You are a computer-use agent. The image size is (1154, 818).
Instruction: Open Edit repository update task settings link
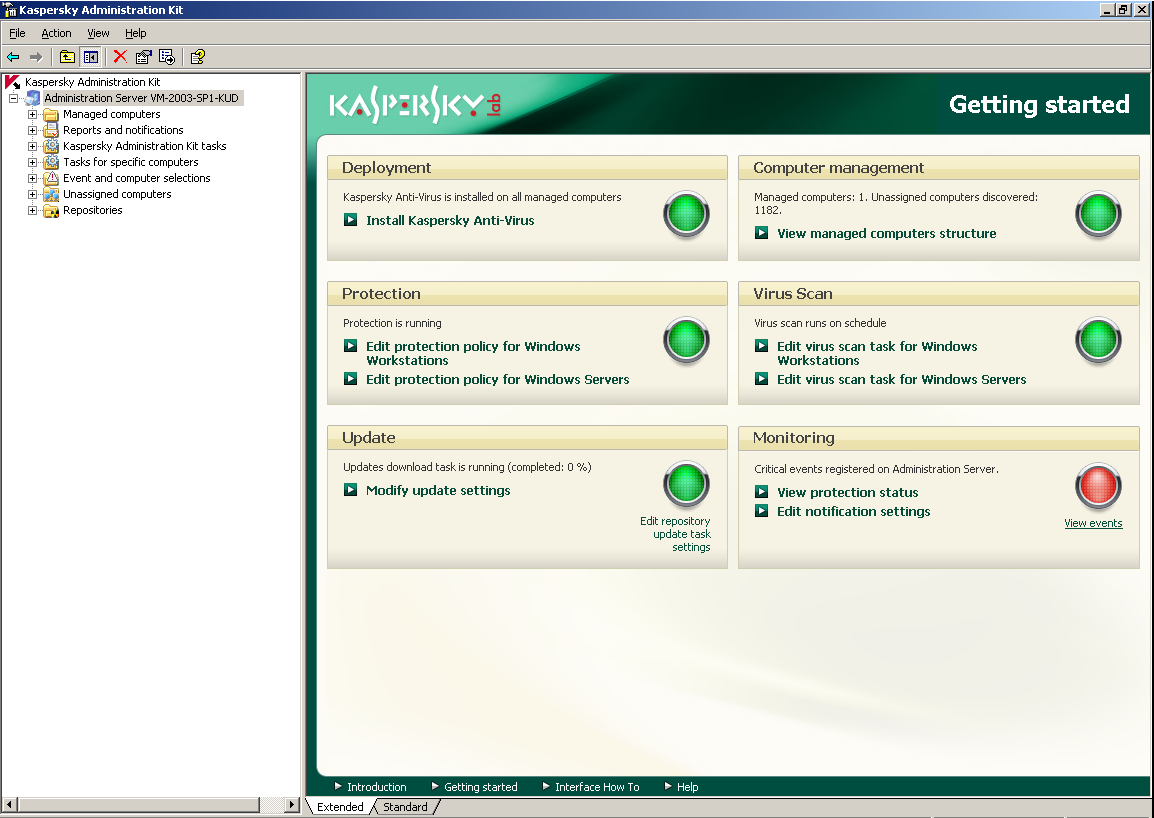click(x=676, y=534)
